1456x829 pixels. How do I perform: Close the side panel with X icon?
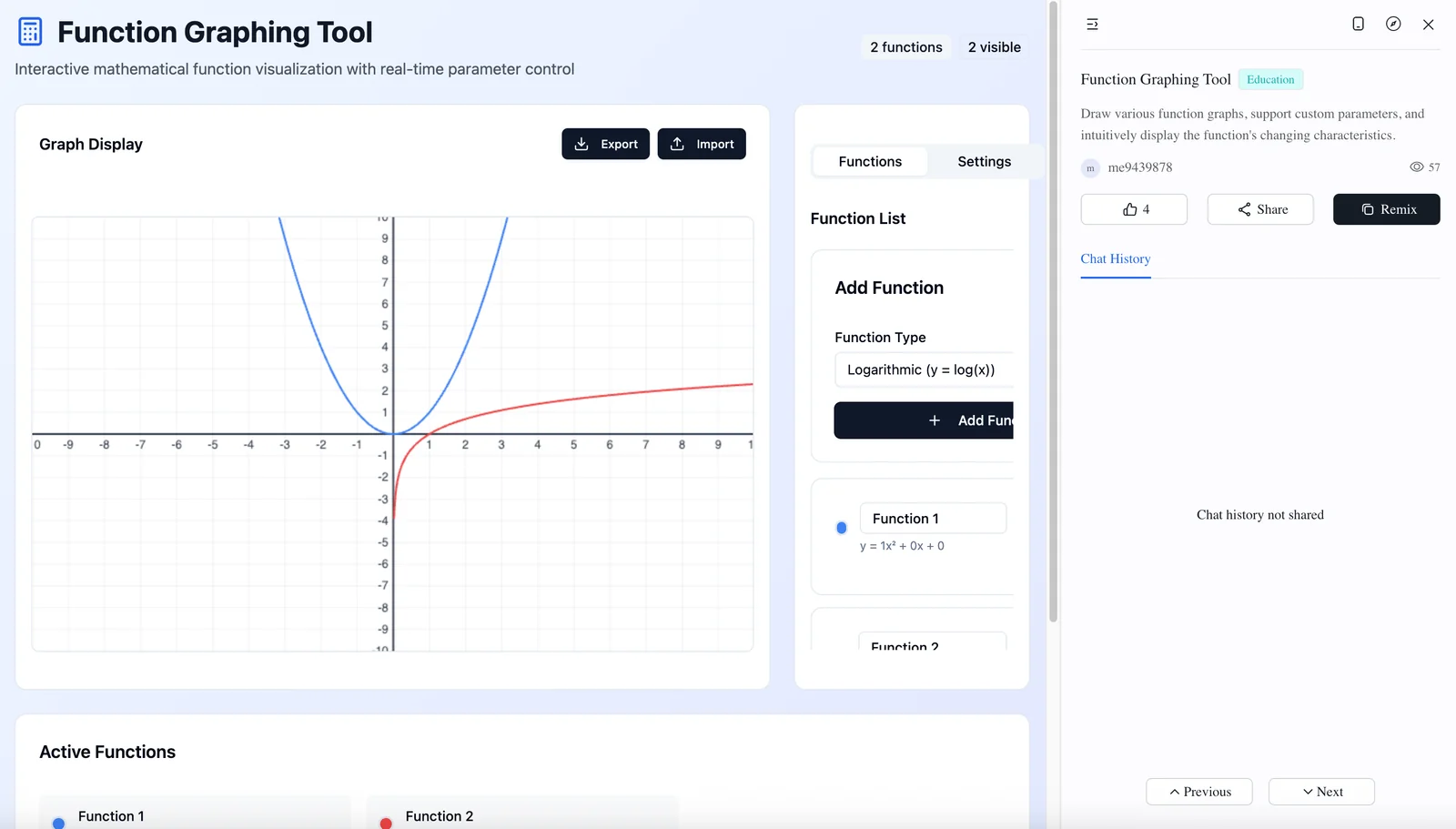point(1428,25)
